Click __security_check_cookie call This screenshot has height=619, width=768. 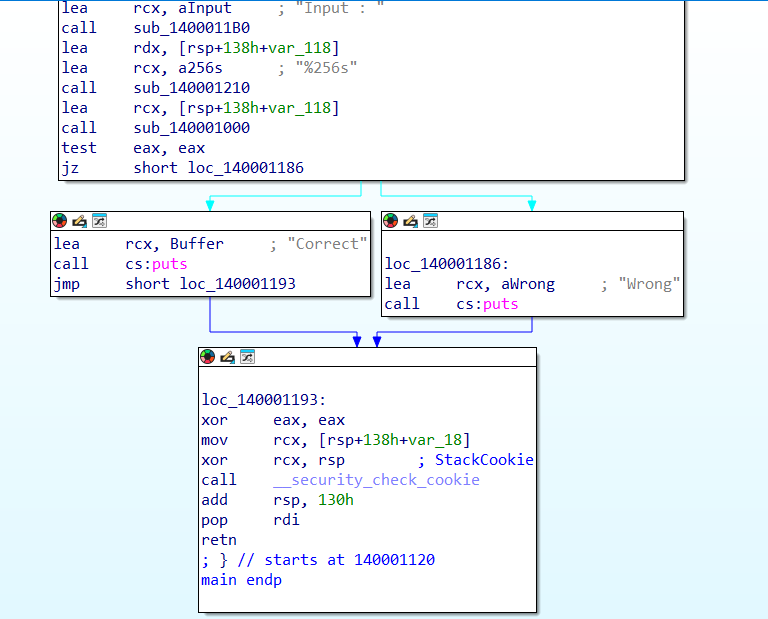376,480
